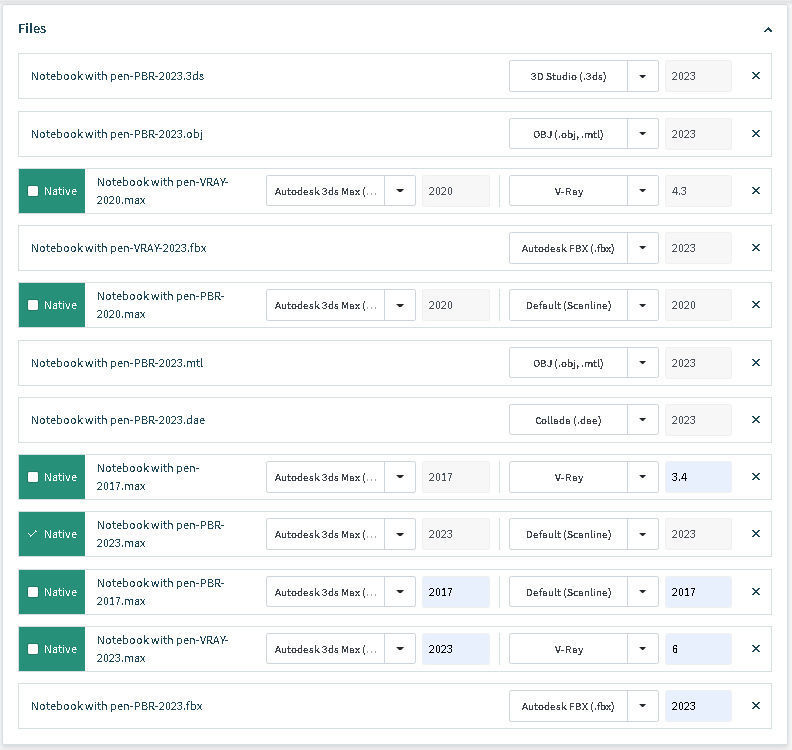Remove the Notebook with pen-PBR-2023.obj file
This screenshot has width=792, height=750.
[x=756, y=134]
